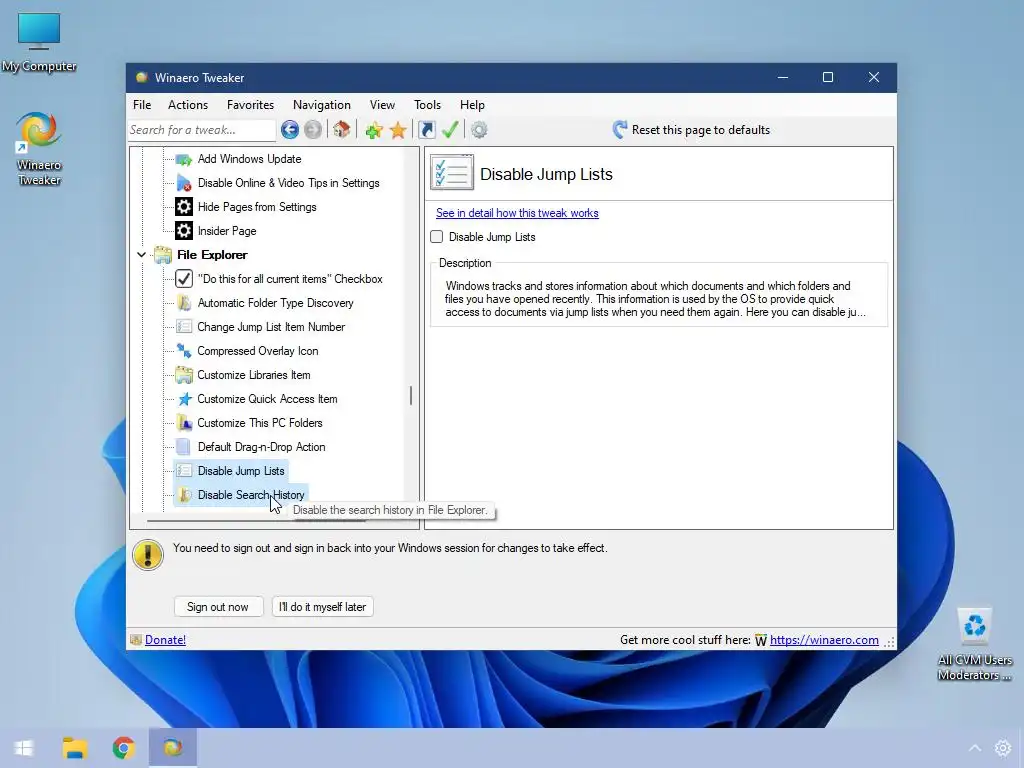
Task: Open the Navigation menu
Action: point(321,104)
